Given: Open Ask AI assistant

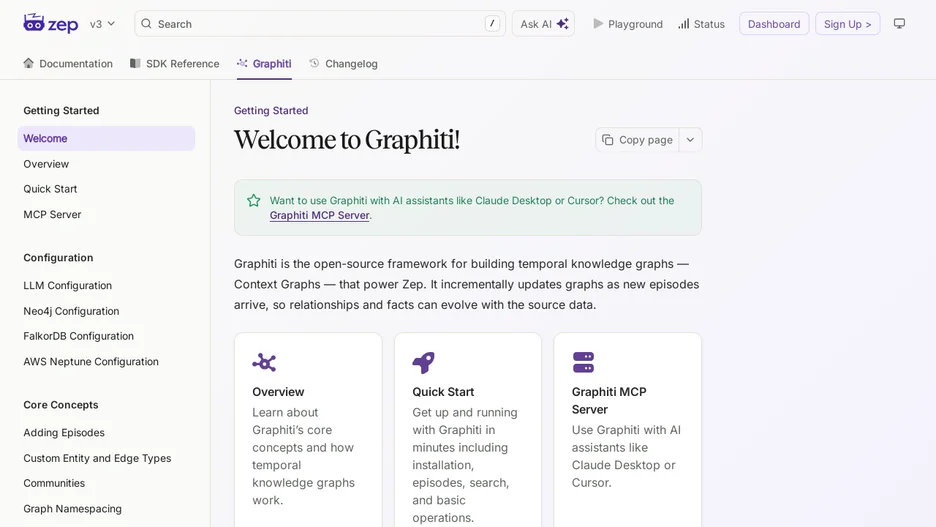Looking at the screenshot, I should click(543, 24).
